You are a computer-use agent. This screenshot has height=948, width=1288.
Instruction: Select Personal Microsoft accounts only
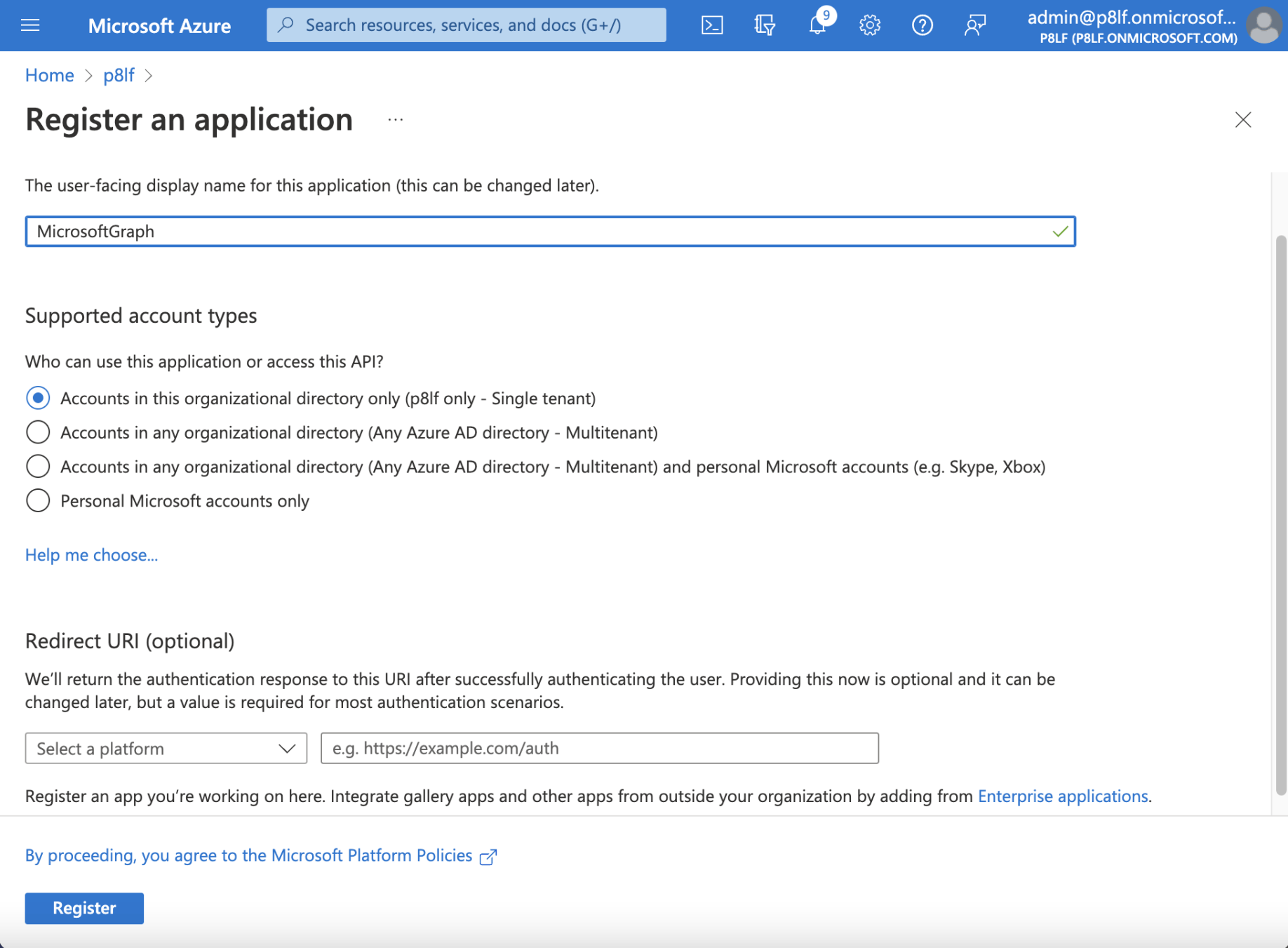coord(38,501)
